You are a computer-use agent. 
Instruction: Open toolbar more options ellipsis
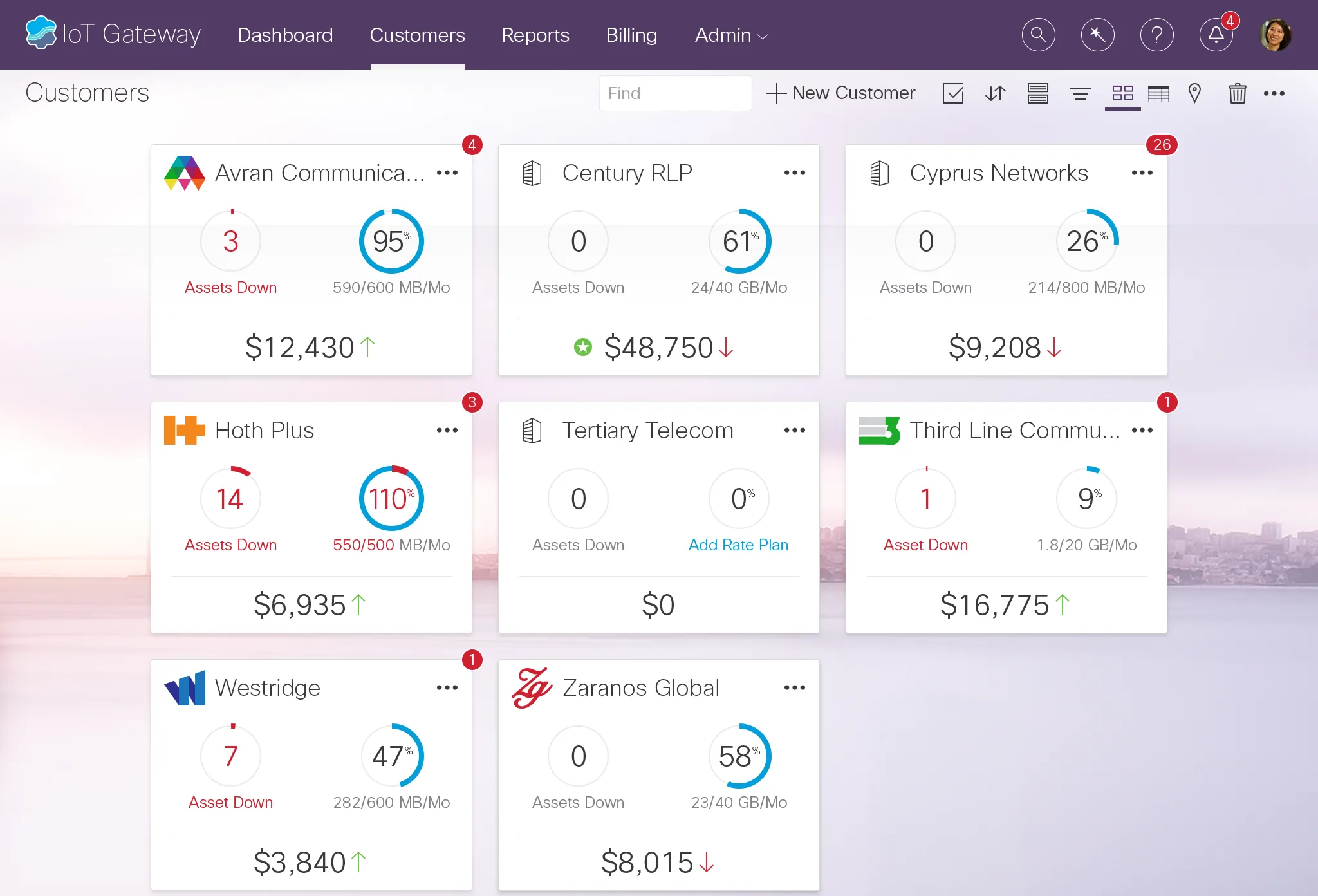click(x=1274, y=93)
